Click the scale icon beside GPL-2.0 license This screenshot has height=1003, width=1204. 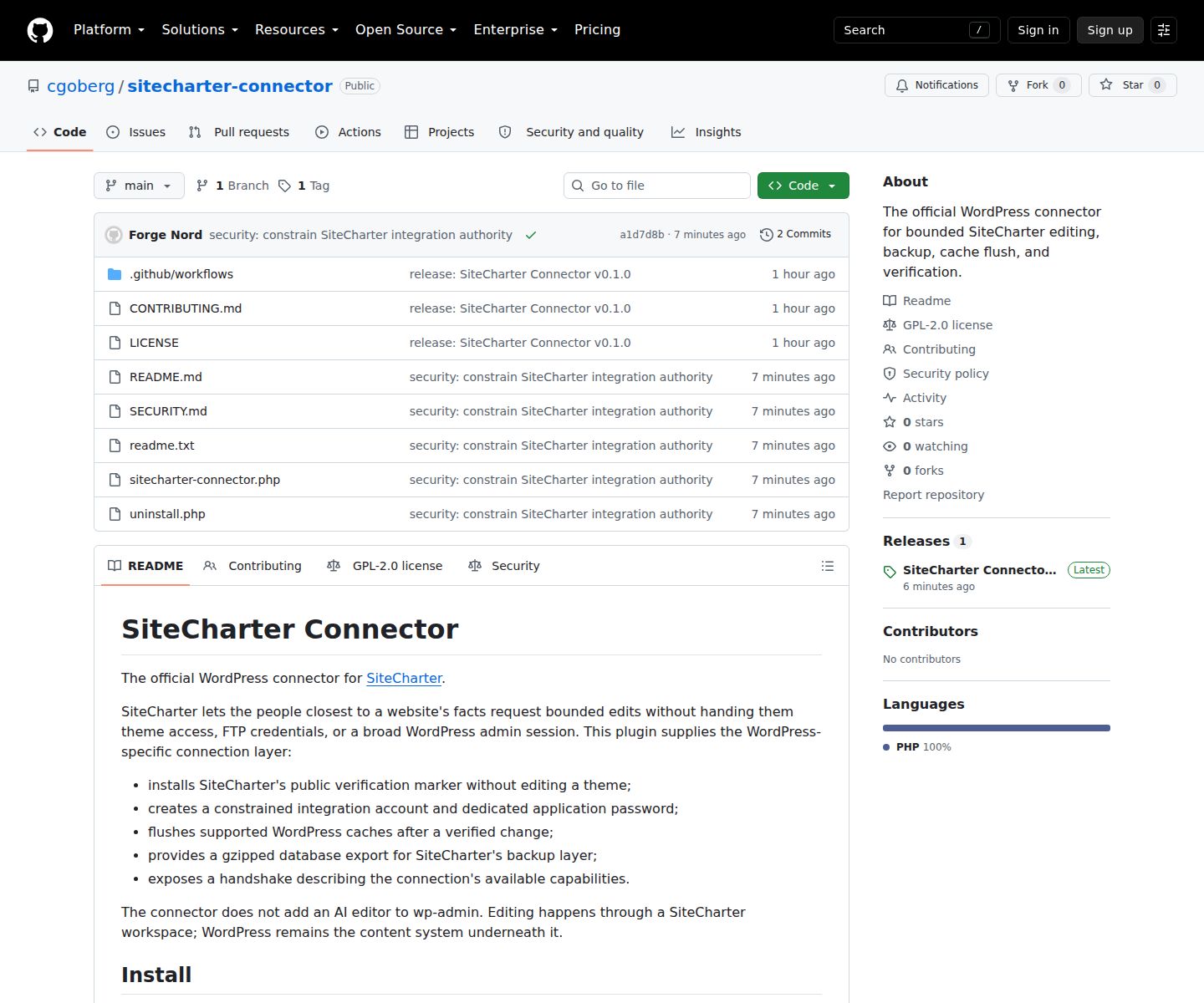pyautogui.click(x=890, y=325)
